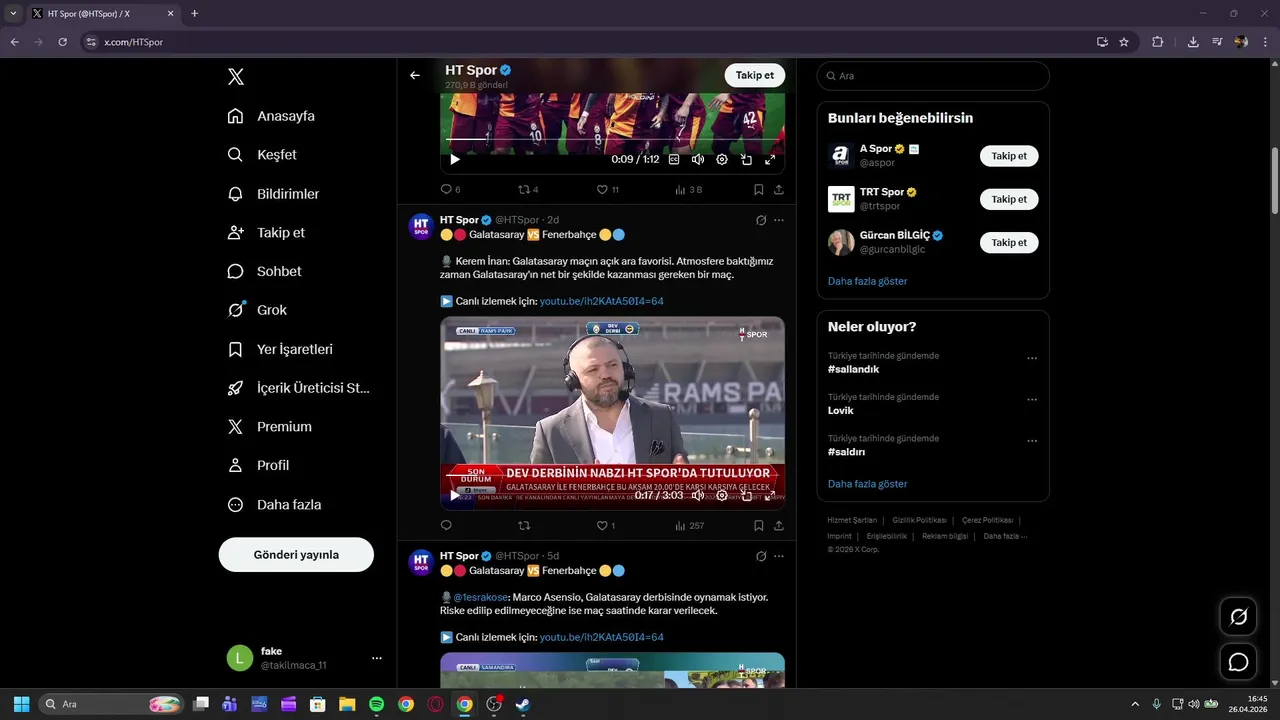
Task: Bookmark the top video post
Action: click(759, 189)
